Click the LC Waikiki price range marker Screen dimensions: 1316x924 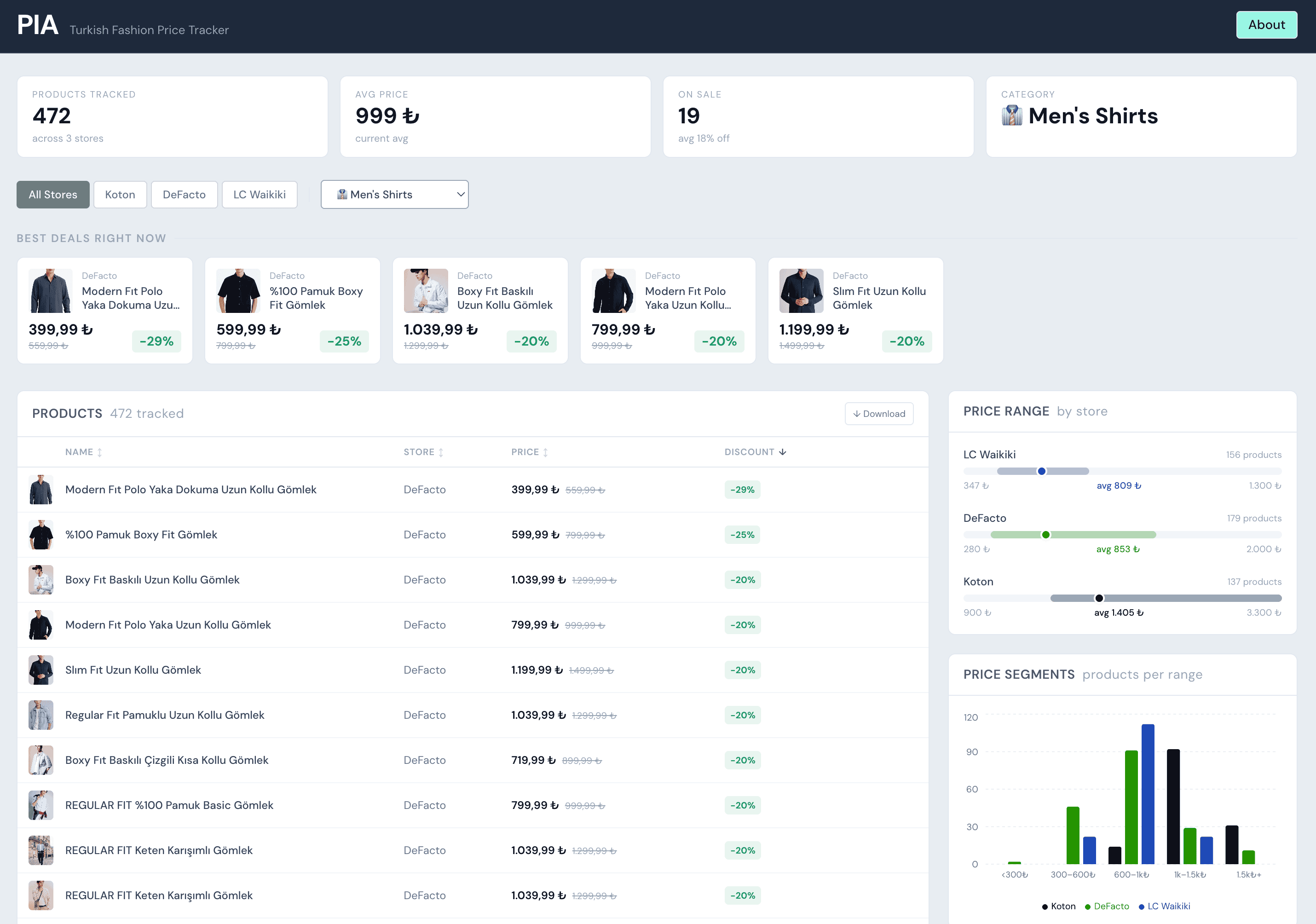coord(1041,471)
